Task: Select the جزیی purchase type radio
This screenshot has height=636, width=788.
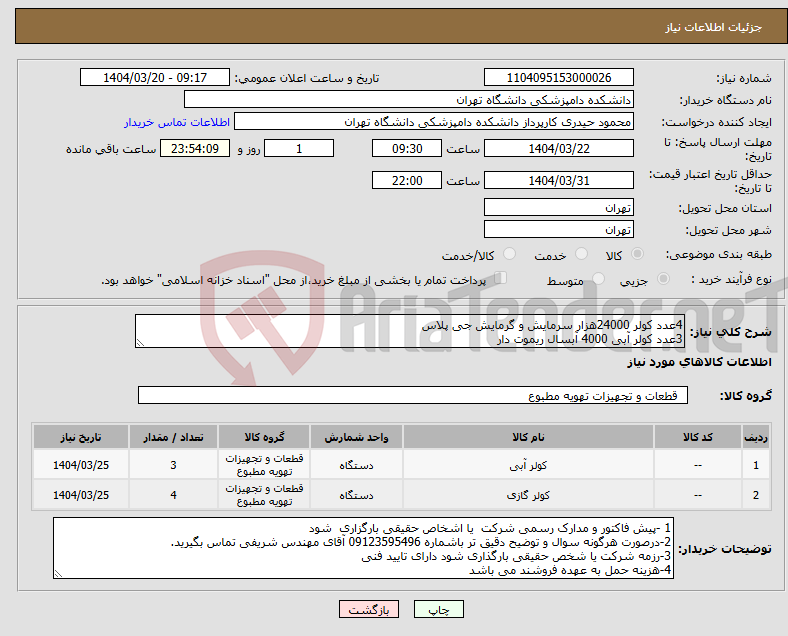Action: click(x=663, y=279)
